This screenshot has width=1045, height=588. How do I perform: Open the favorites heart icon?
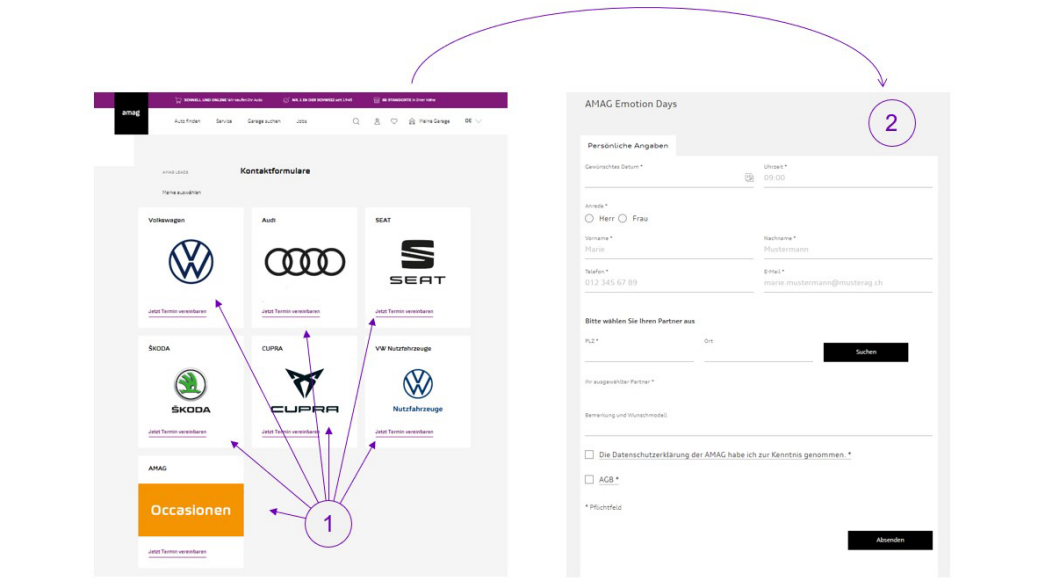click(394, 121)
